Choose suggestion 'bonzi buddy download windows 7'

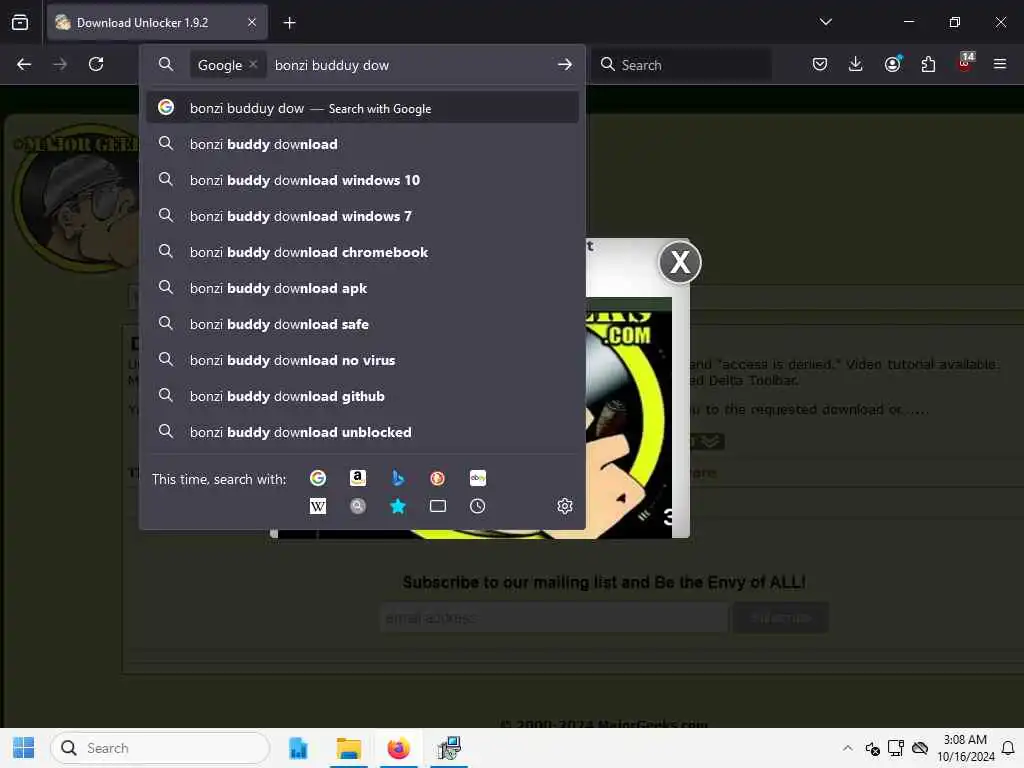(362, 216)
